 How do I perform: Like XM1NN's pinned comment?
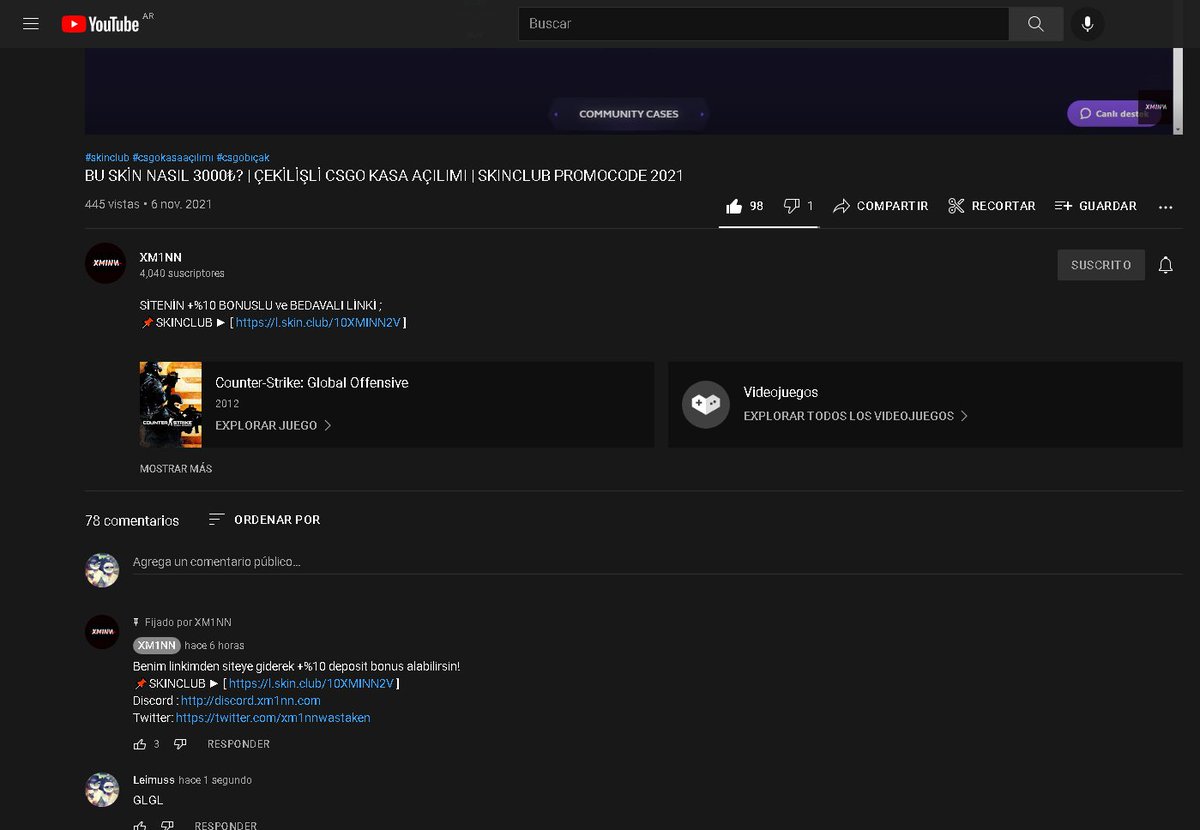click(x=140, y=744)
